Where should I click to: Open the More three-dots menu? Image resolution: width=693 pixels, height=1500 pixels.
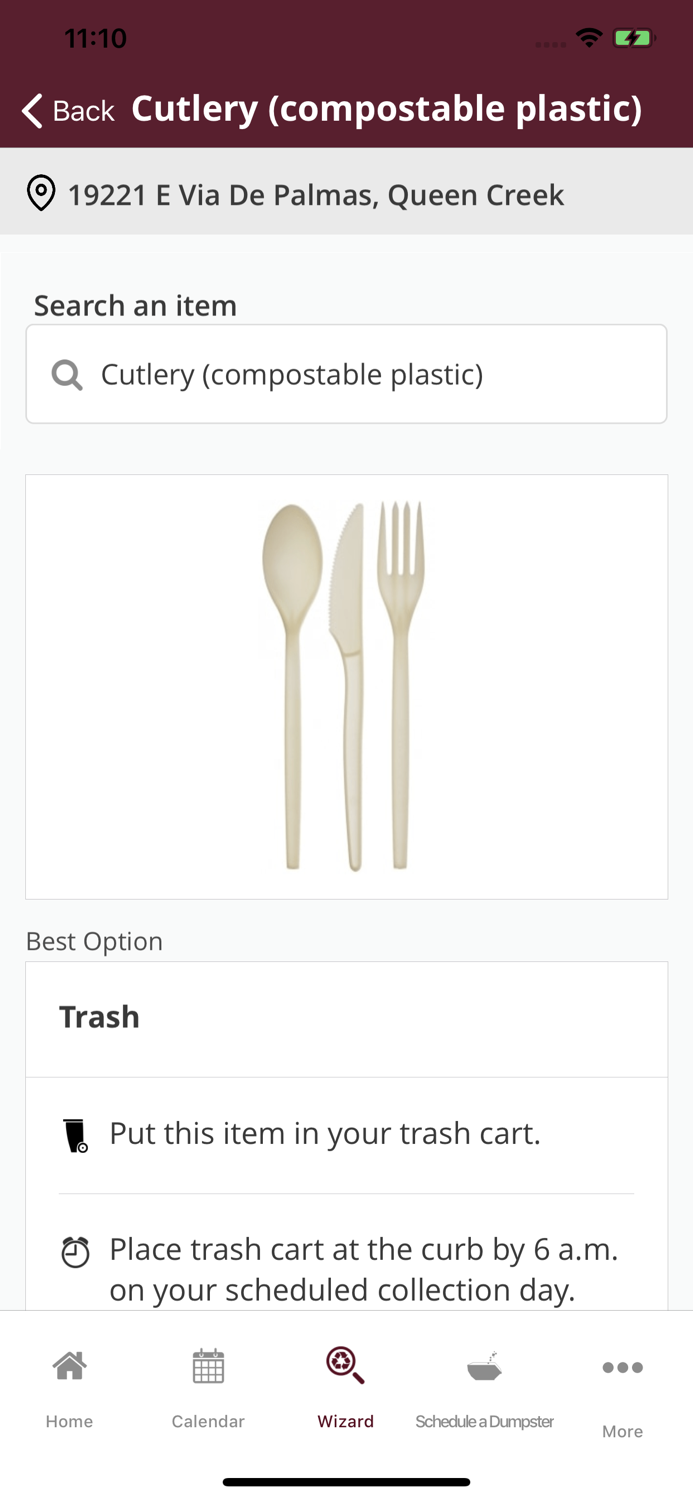[622, 1367]
